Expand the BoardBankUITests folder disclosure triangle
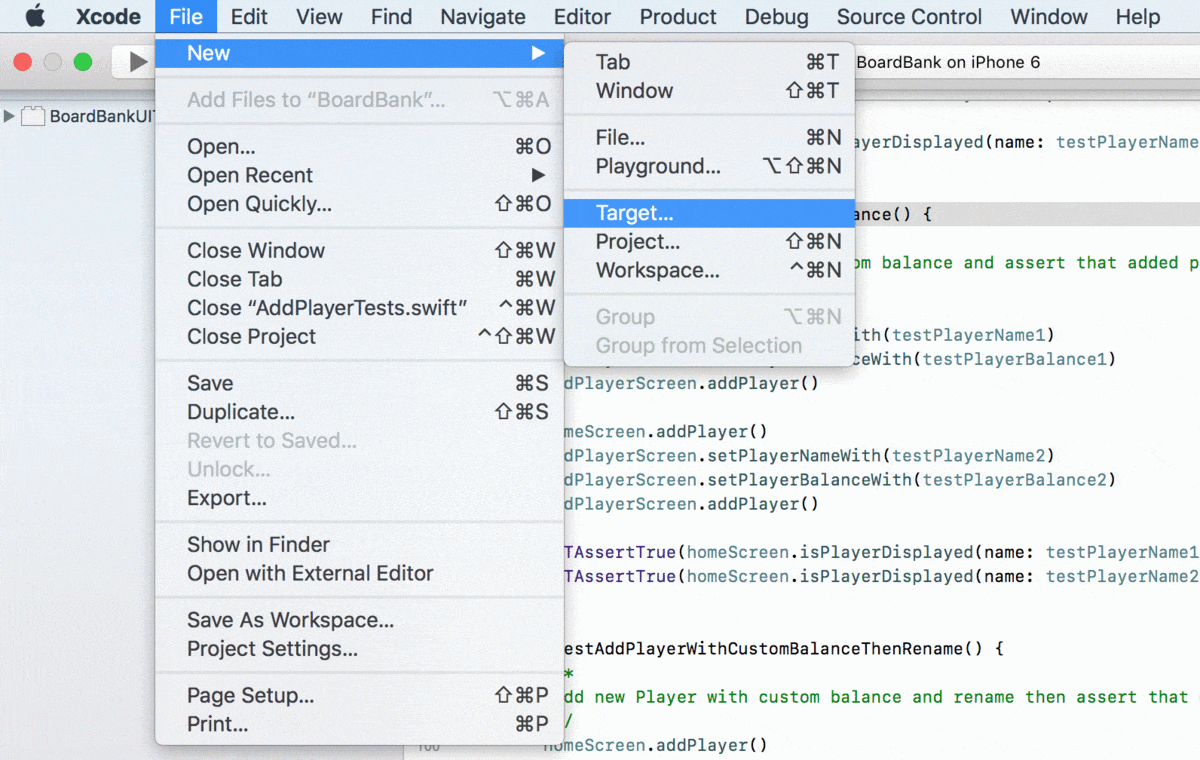Image resolution: width=1200 pixels, height=760 pixels. coord(10,116)
